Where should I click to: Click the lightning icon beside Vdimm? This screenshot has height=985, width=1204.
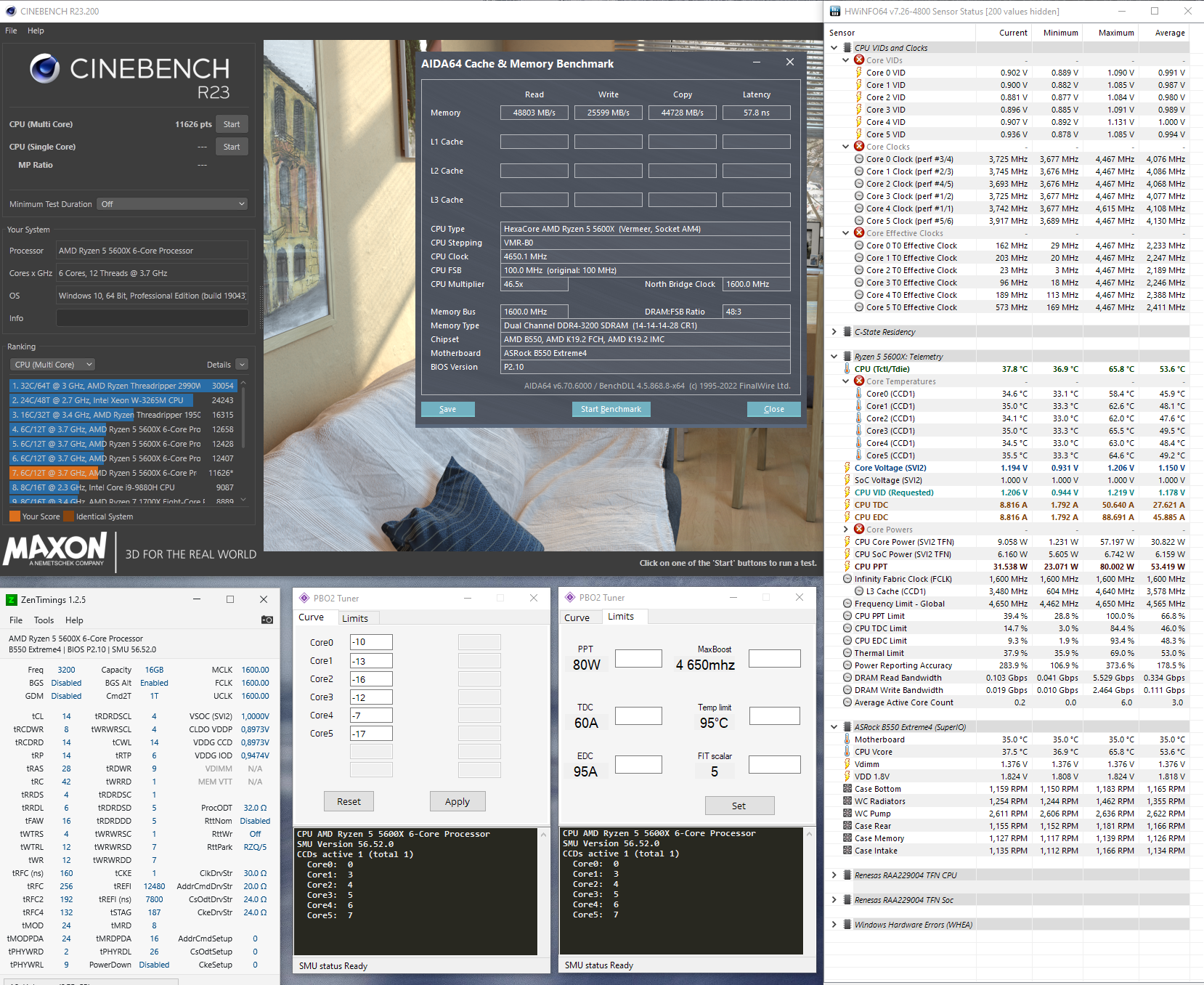click(x=847, y=764)
